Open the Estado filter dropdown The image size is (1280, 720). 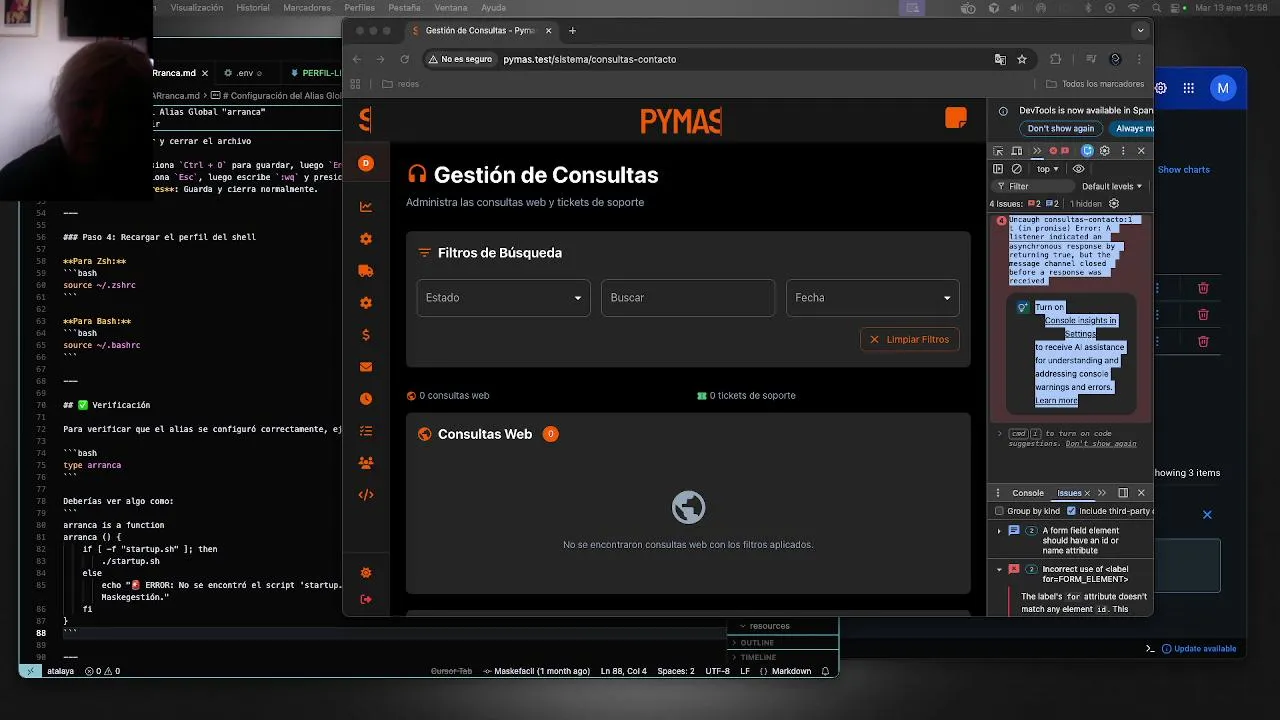pyautogui.click(x=503, y=297)
